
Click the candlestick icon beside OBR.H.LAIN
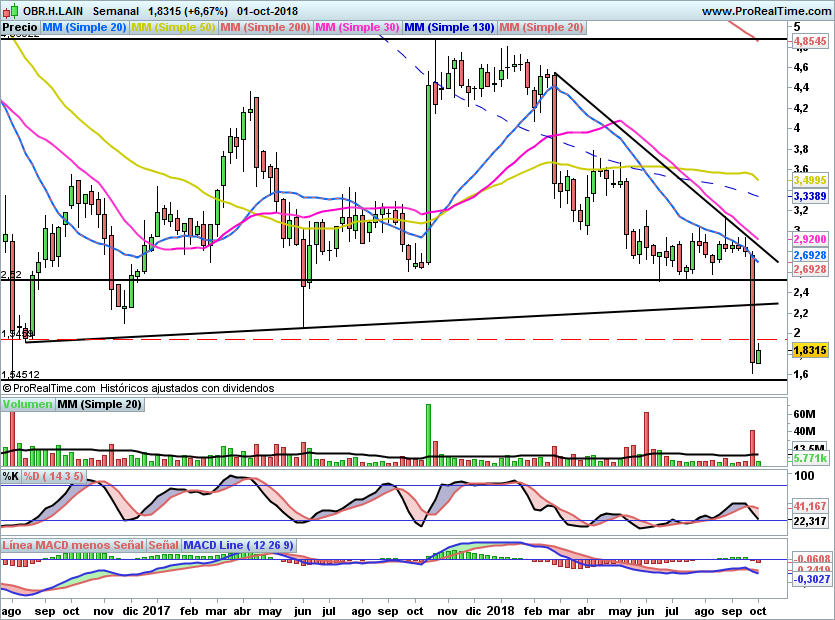[x=11, y=10]
